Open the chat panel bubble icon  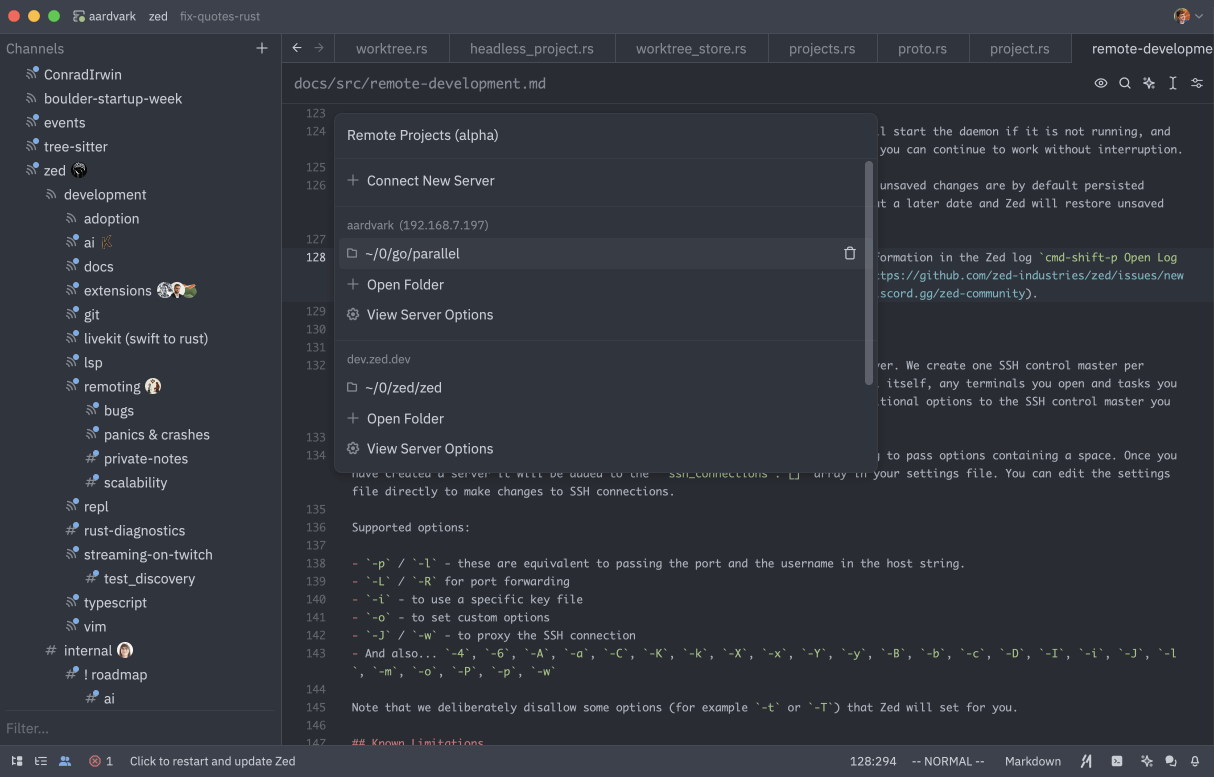(x=1171, y=761)
